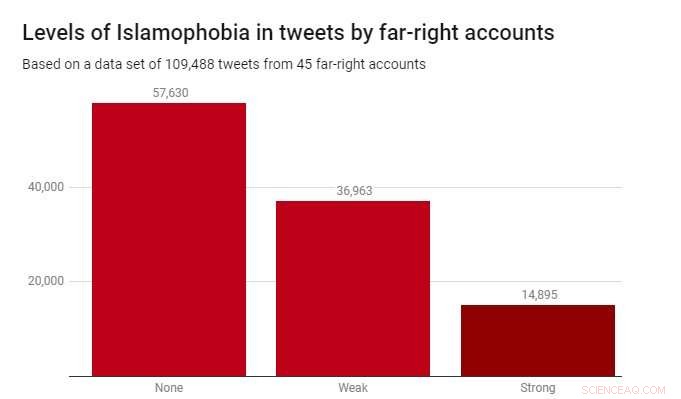The image size is (681, 399).
Task: Click the red None bar
Action: (x=169, y=240)
